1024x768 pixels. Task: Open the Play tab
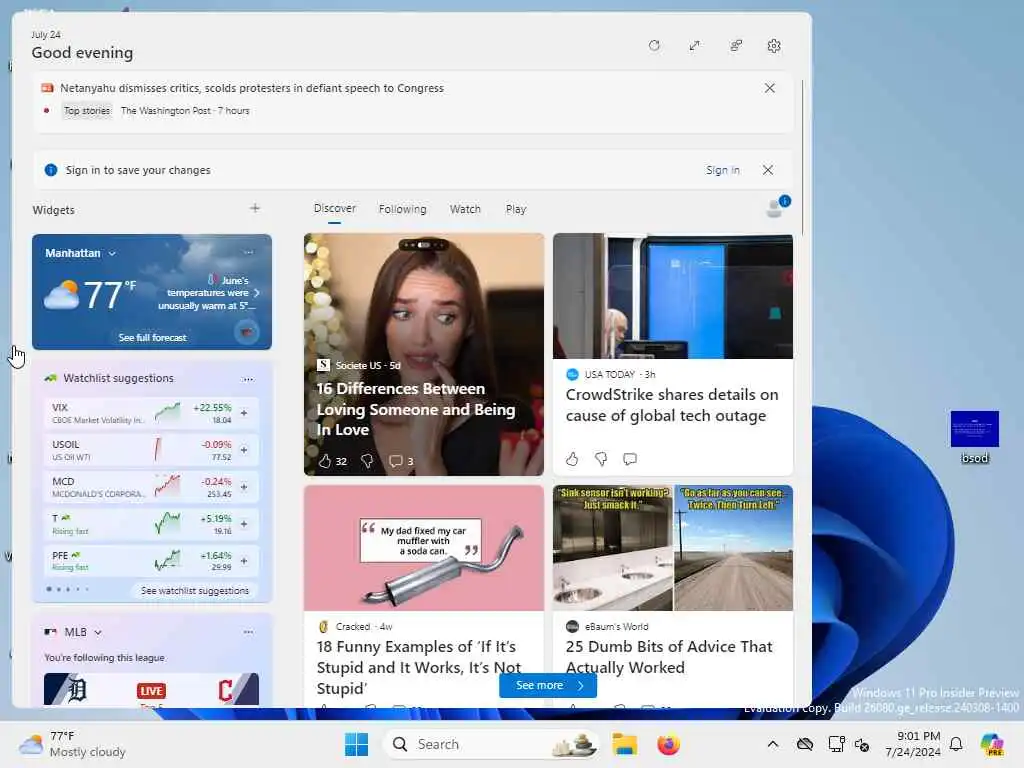[x=515, y=209]
